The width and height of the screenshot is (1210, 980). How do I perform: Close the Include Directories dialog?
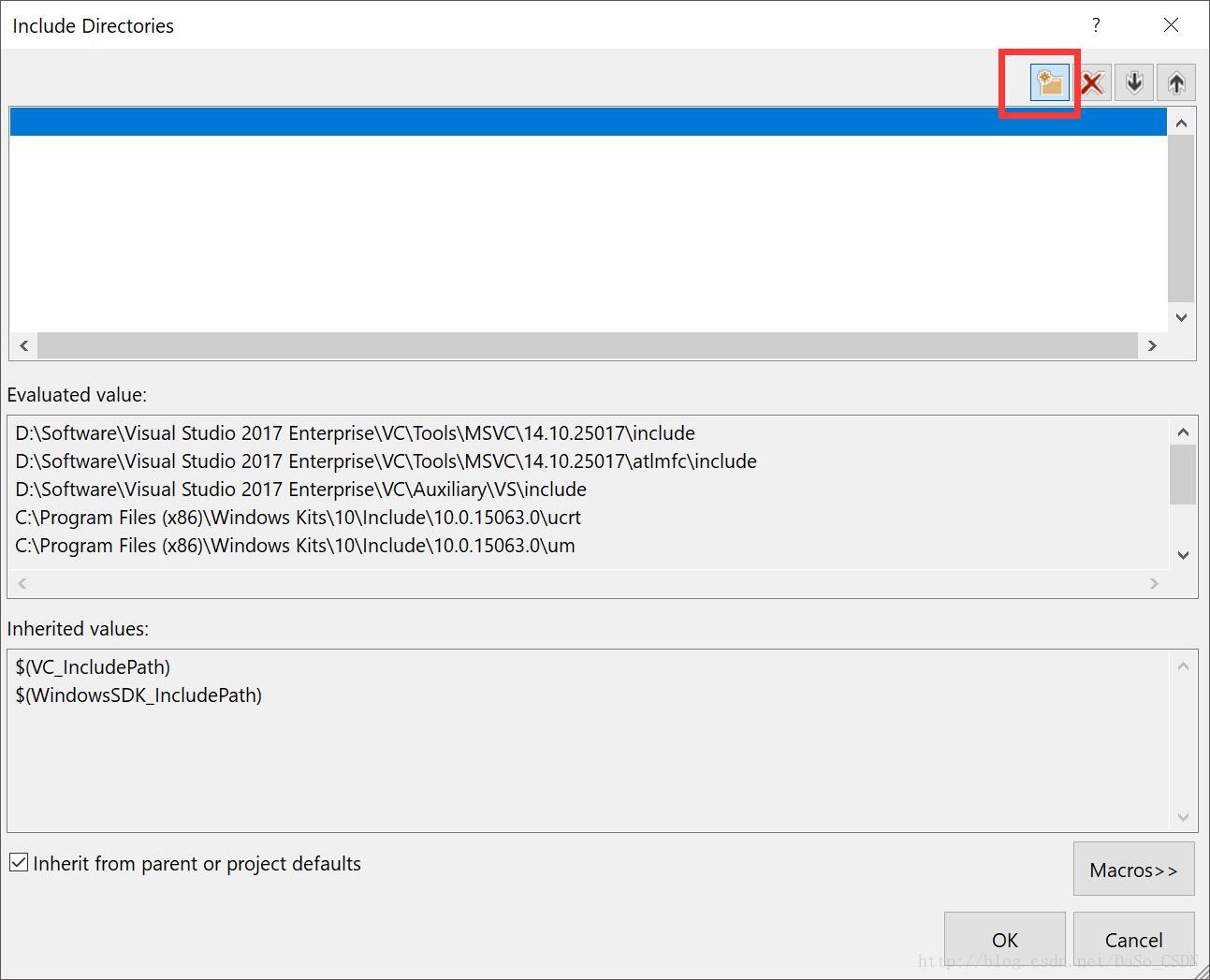click(1171, 25)
